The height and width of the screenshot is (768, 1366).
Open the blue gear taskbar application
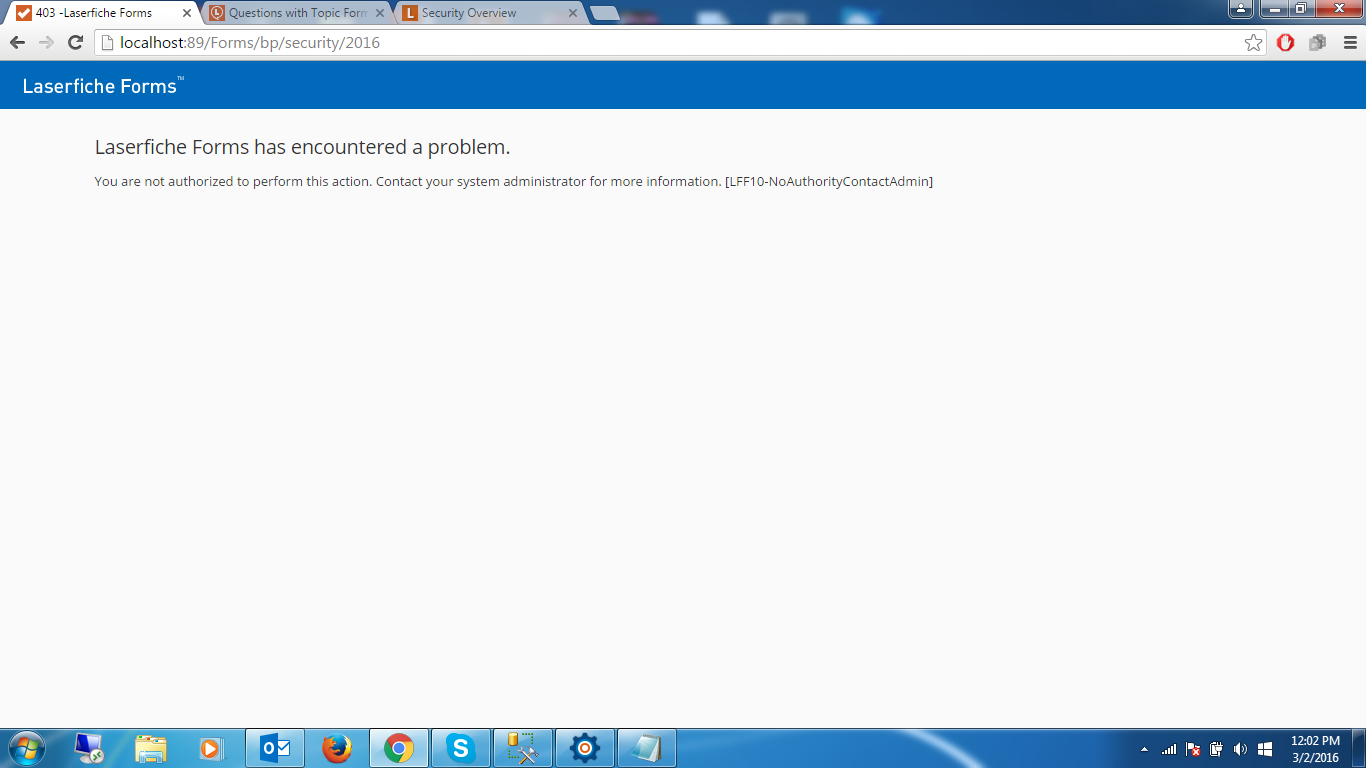(585, 748)
